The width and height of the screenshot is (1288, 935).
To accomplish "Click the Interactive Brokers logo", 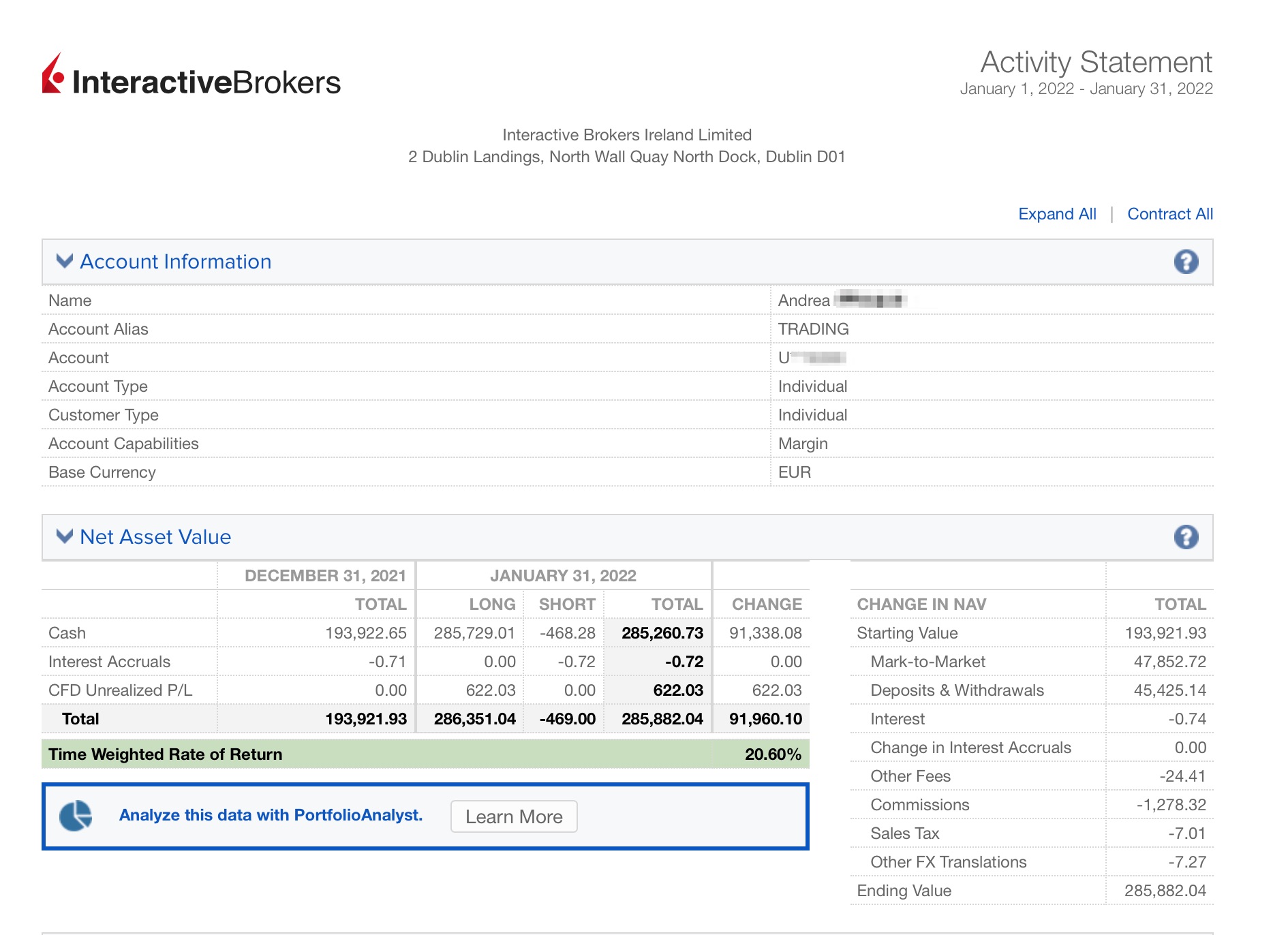I will coord(191,76).
